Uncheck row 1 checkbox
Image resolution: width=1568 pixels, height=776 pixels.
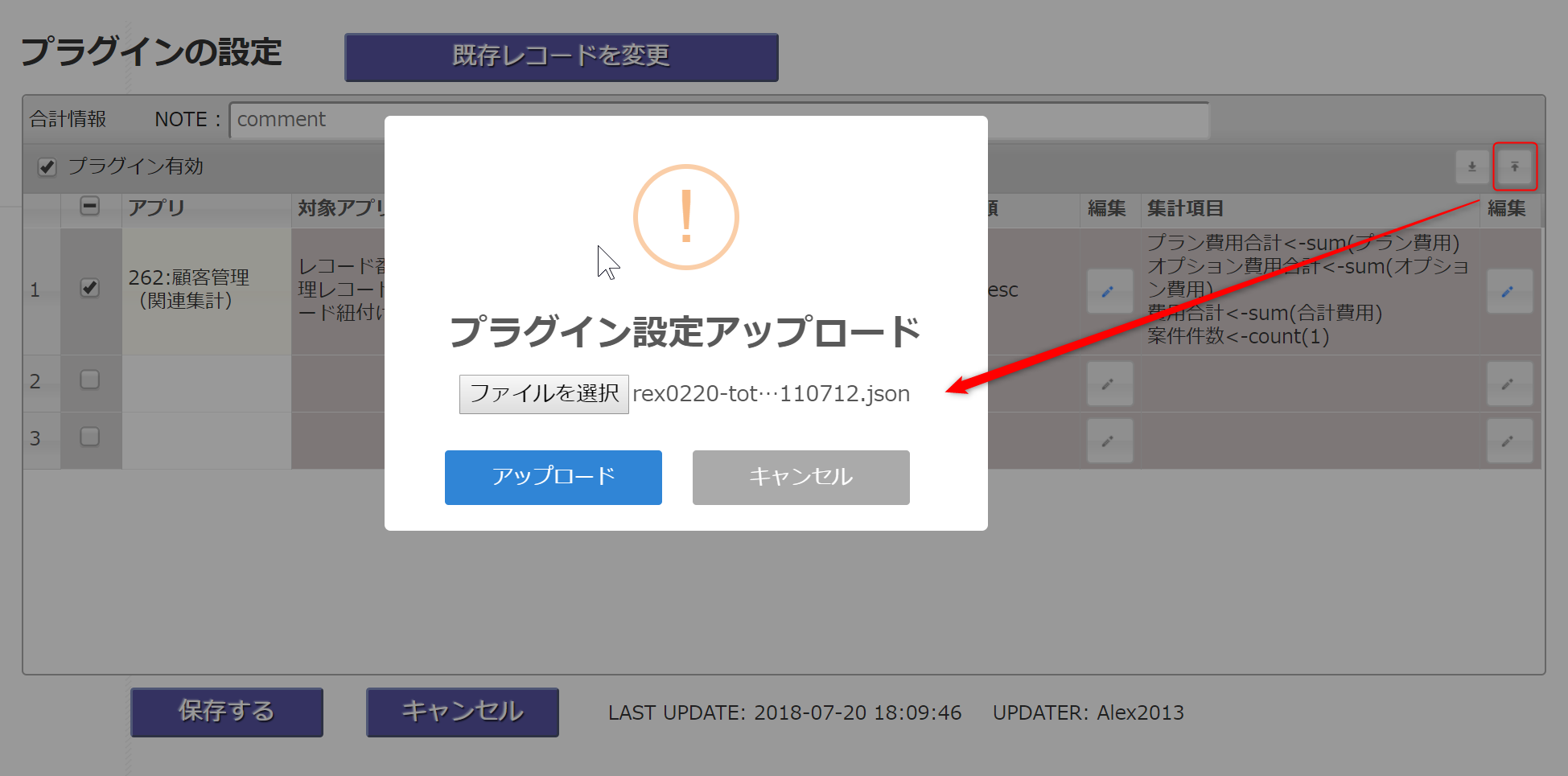click(x=90, y=288)
